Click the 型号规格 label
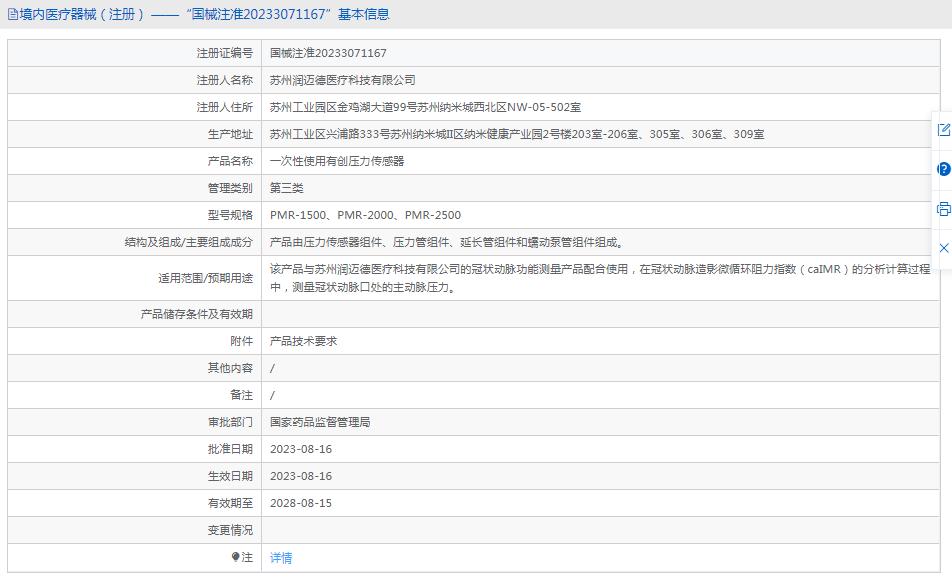 pyautogui.click(x=230, y=215)
